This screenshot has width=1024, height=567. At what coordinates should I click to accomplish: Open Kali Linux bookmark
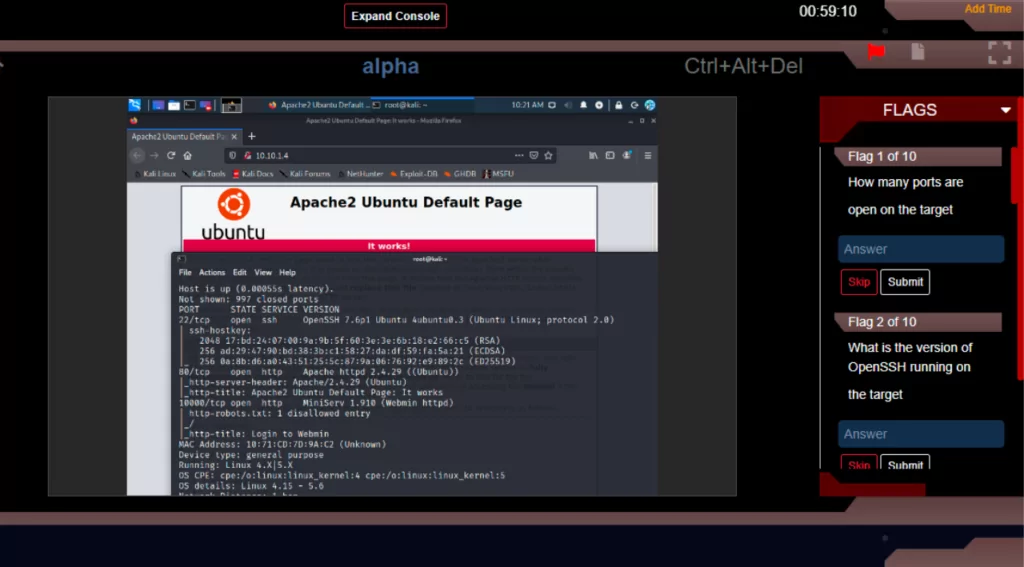point(155,174)
